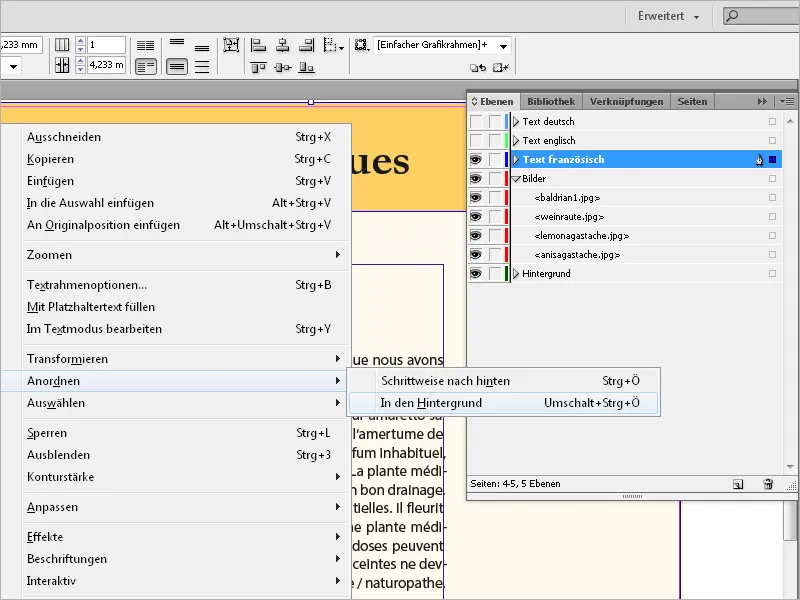Click the pen icon on Text französisch layer
This screenshot has height=600, width=800.
[x=759, y=160]
